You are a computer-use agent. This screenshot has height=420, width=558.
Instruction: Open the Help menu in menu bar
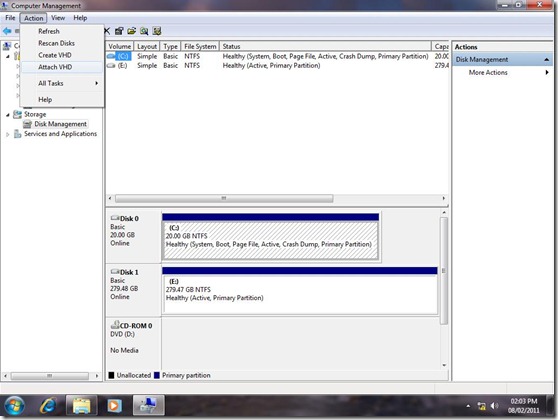click(x=80, y=18)
